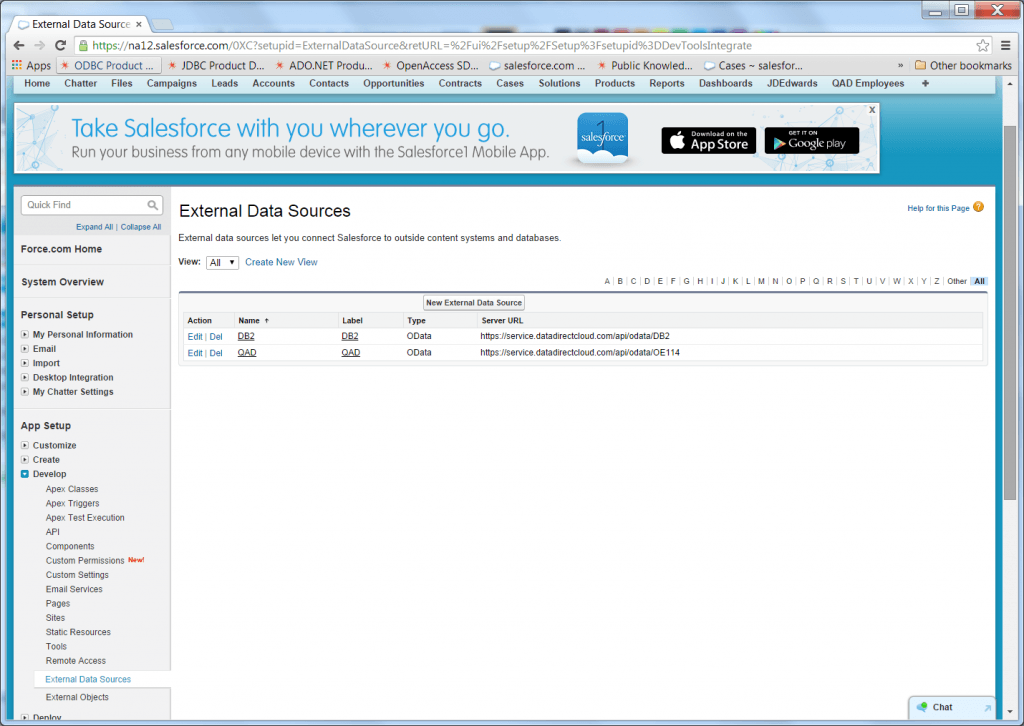Viewport: 1024px width, 726px height.
Task: Click the Help question mark icon
Action: click(x=977, y=208)
